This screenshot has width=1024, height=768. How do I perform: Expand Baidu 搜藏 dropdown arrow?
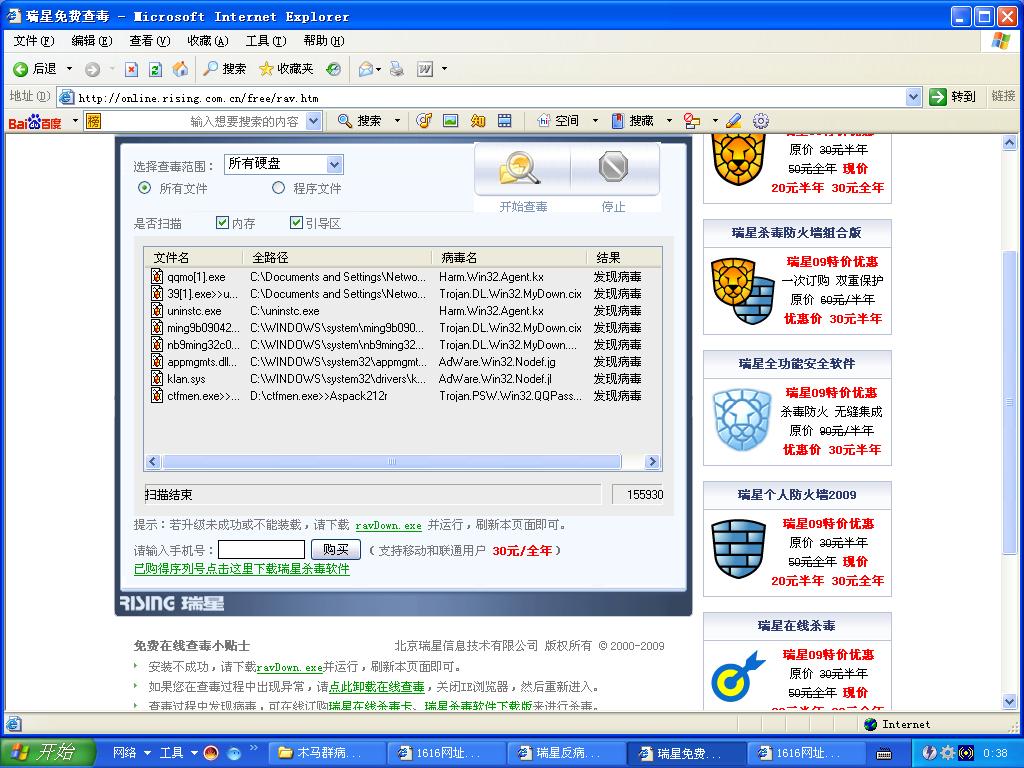pyautogui.click(x=669, y=121)
